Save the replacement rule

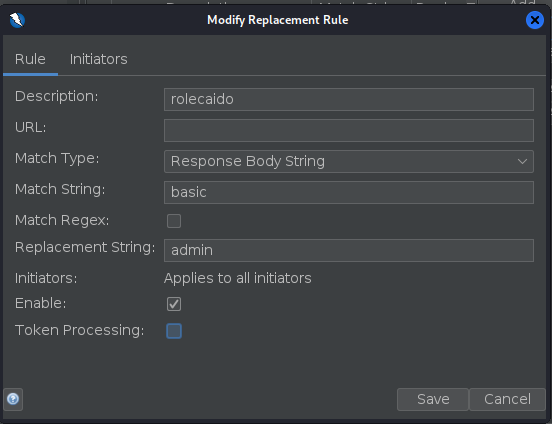pos(433,399)
